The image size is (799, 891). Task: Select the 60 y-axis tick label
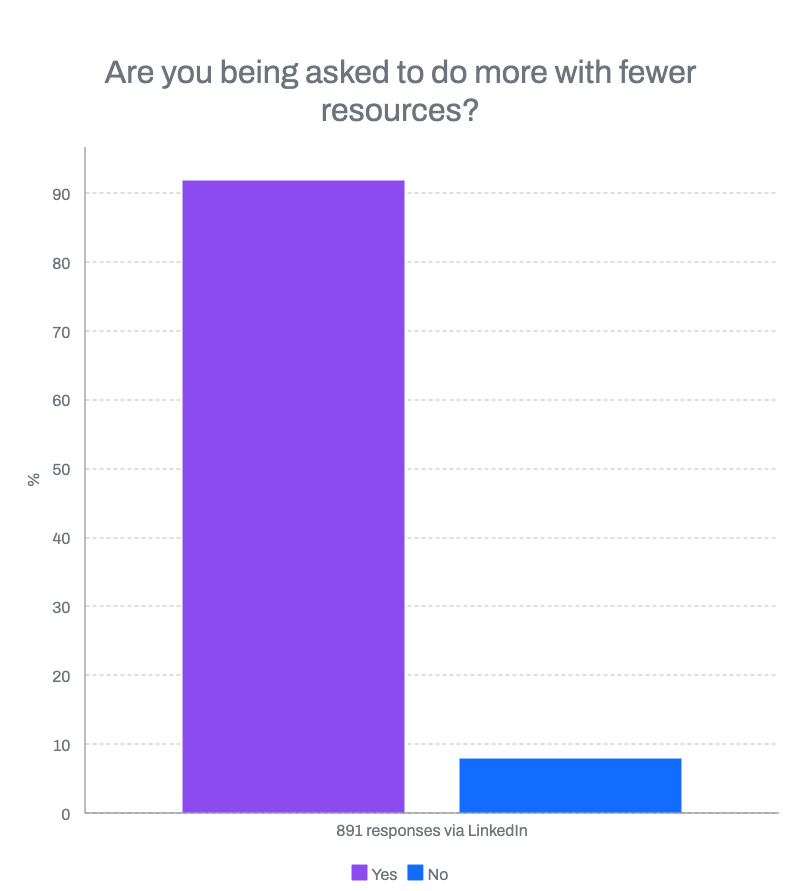click(x=62, y=401)
